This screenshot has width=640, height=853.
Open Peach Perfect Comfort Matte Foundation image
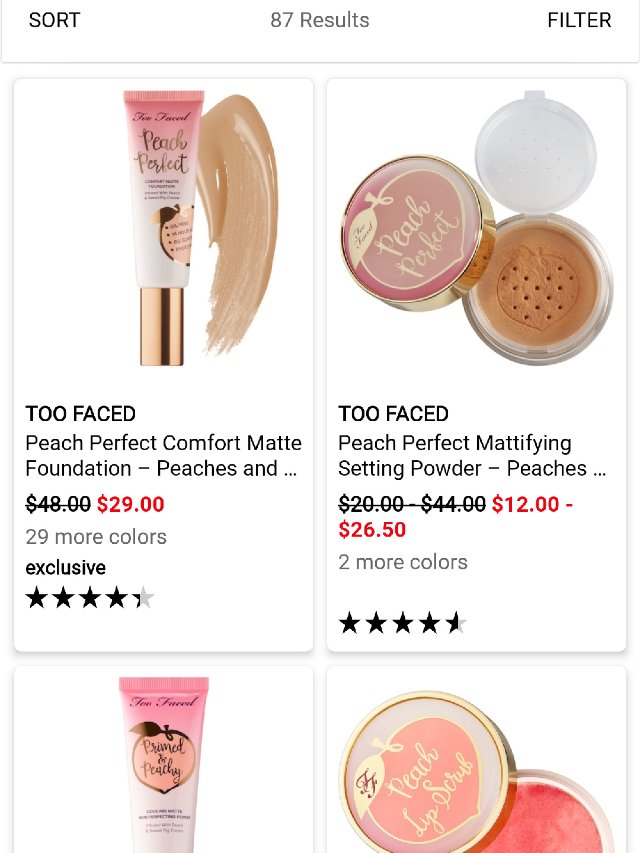pyautogui.click(x=163, y=228)
